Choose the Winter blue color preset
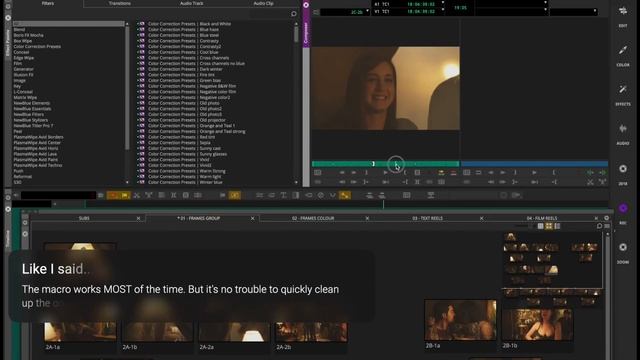 pos(185,182)
